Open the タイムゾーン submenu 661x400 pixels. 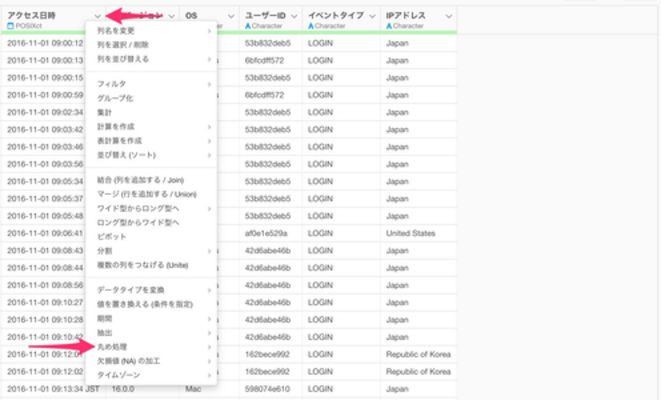click(x=118, y=374)
